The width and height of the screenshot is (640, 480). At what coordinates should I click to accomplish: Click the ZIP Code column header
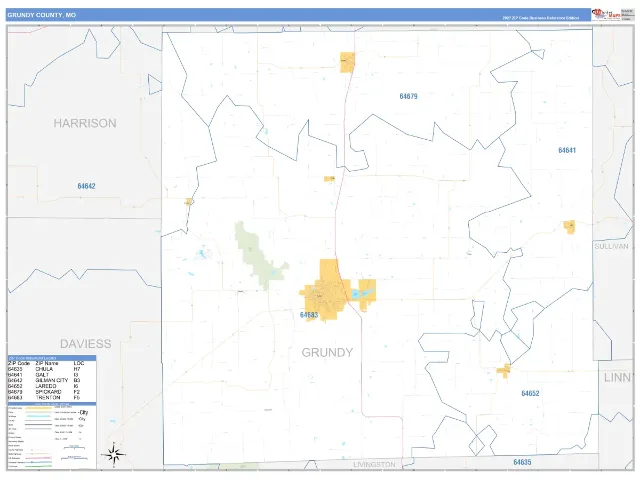[x=19, y=363]
